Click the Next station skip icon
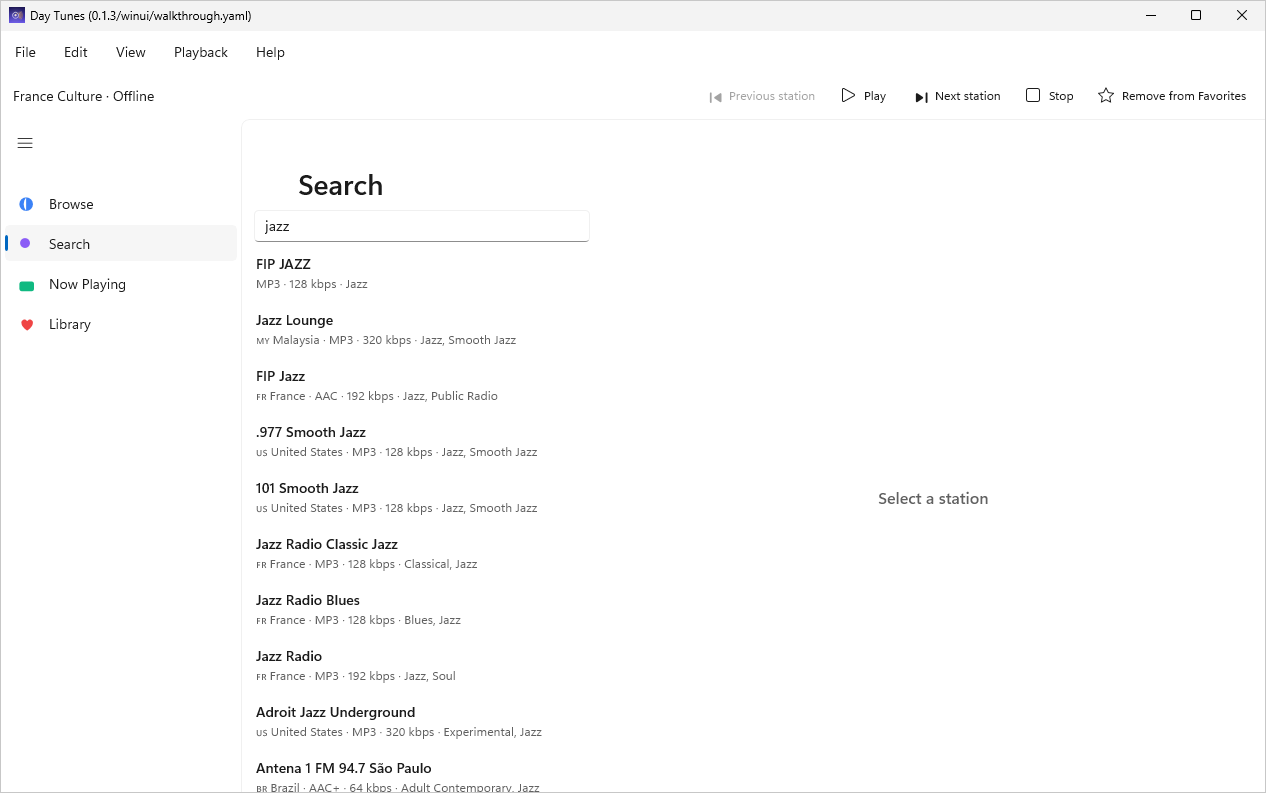This screenshot has height=793, width=1266. point(921,97)
